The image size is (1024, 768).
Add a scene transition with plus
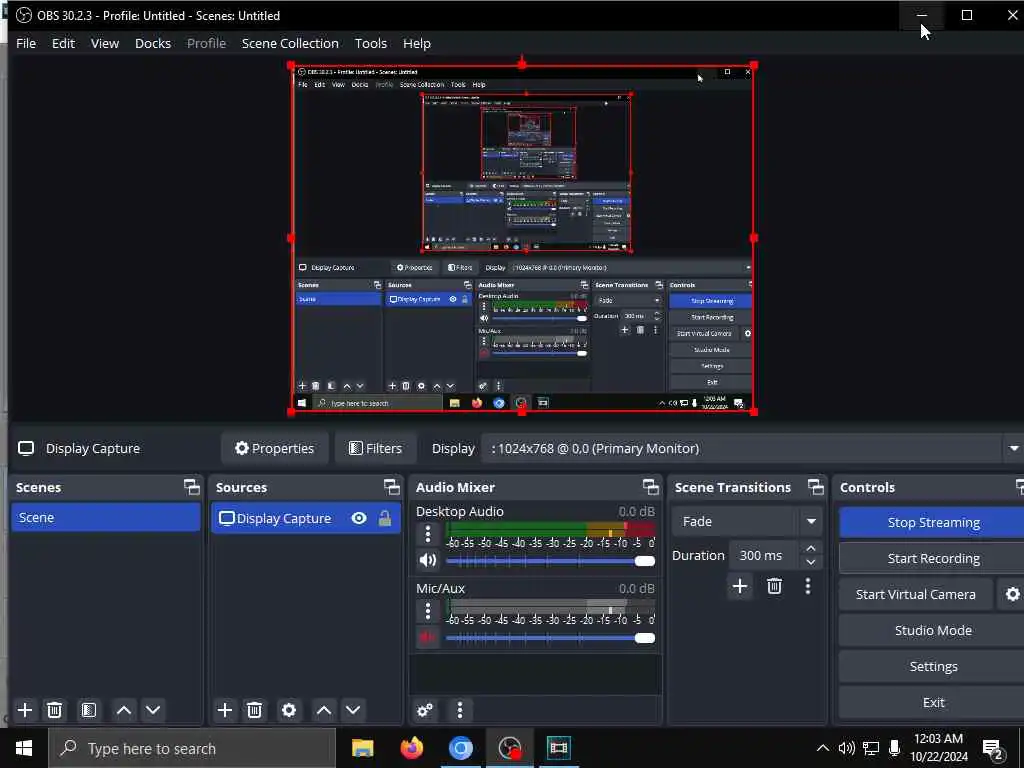tap(740, 586)
